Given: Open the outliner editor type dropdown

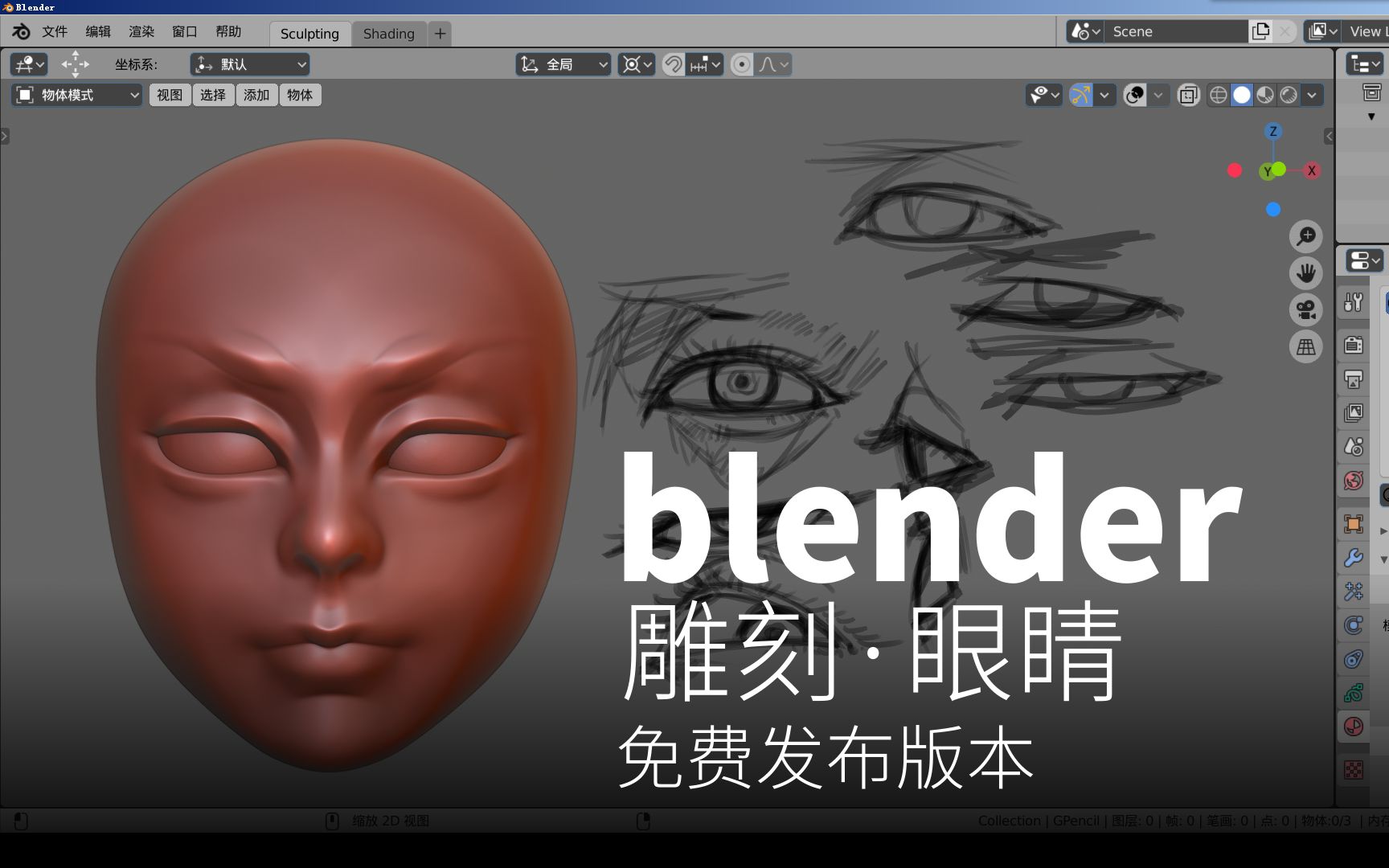Looking at the screenshot, I should point(1365,64).
